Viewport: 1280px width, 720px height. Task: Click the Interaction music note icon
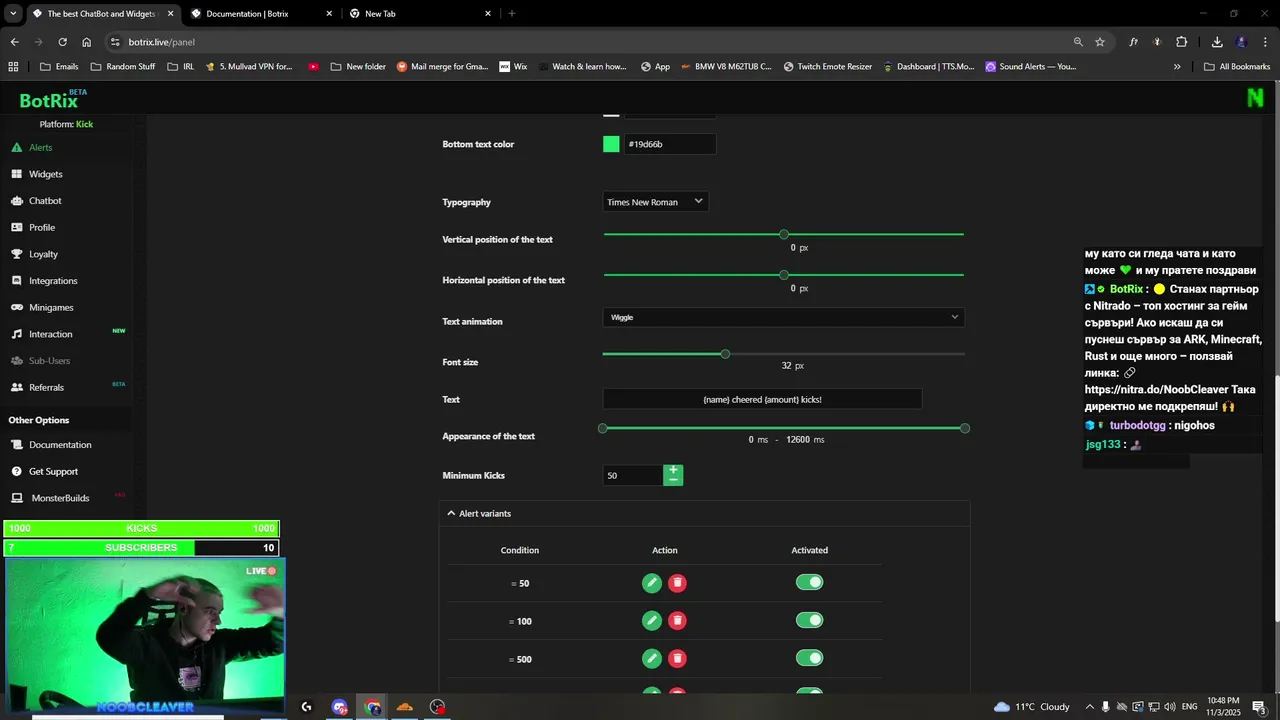[x=17, y=334]
